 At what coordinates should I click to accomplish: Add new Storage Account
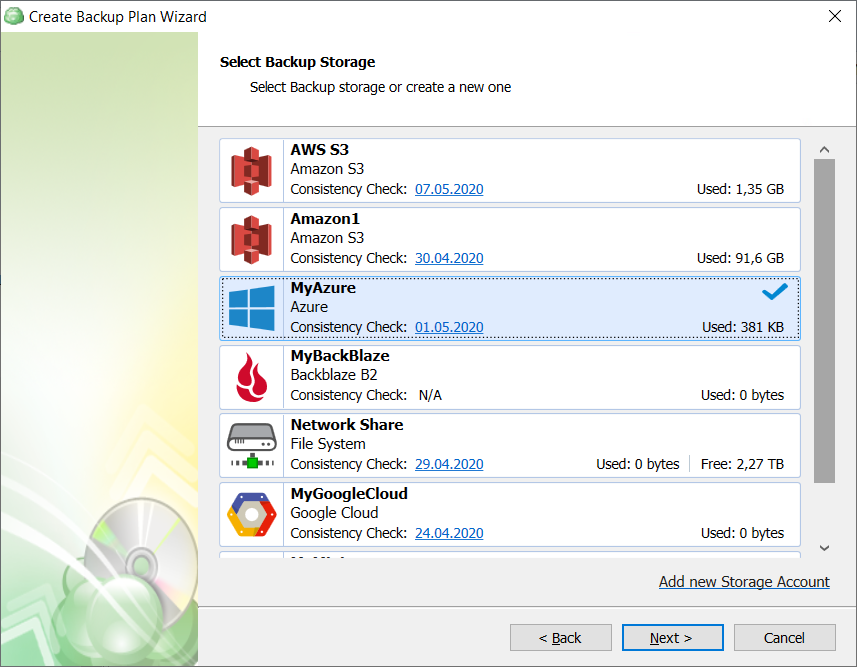(744, 581)
